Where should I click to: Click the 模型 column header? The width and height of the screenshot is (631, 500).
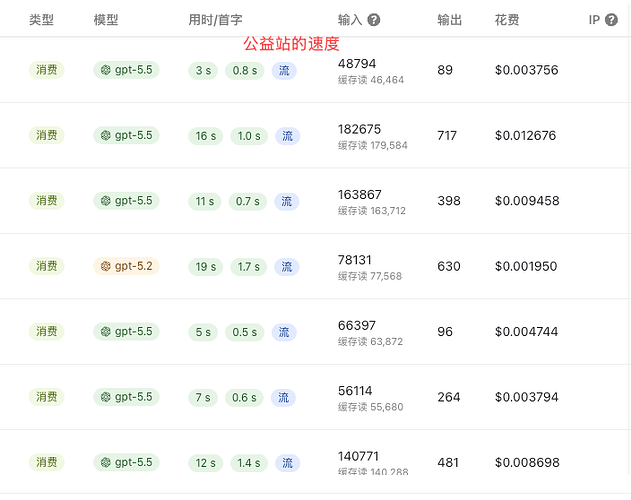click(106, 20)
